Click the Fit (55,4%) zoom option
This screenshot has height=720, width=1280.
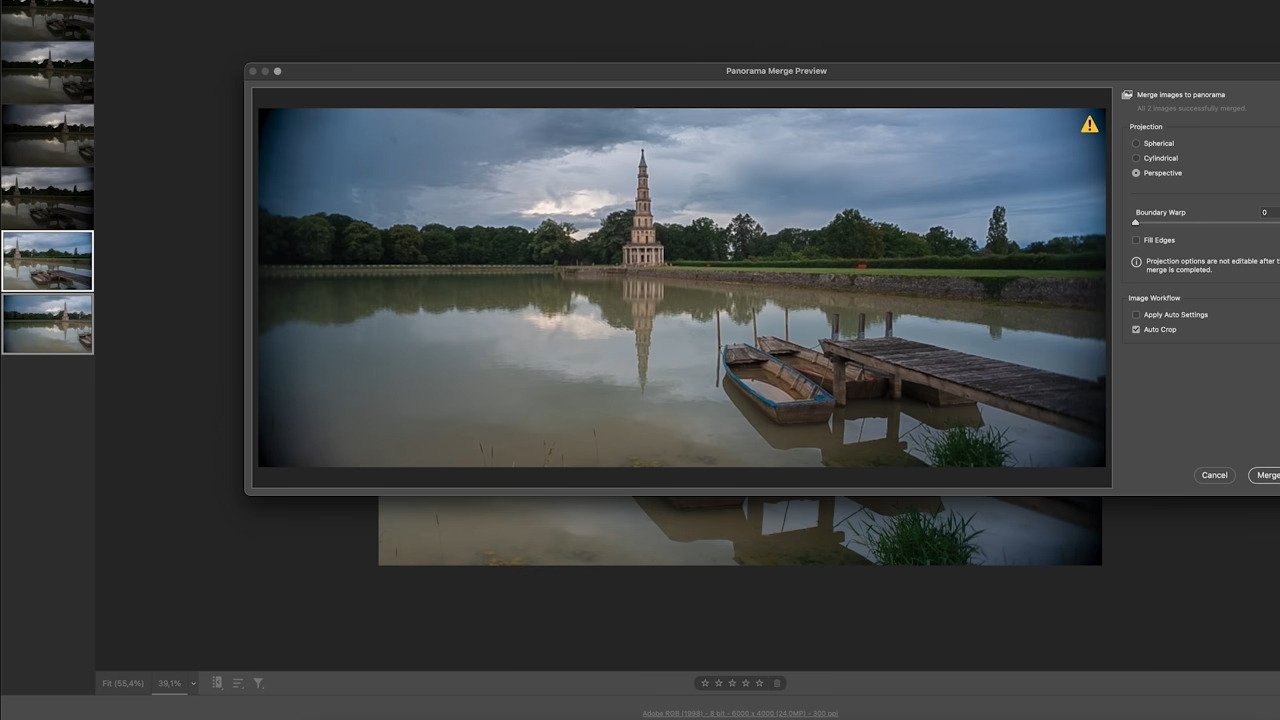123,684
